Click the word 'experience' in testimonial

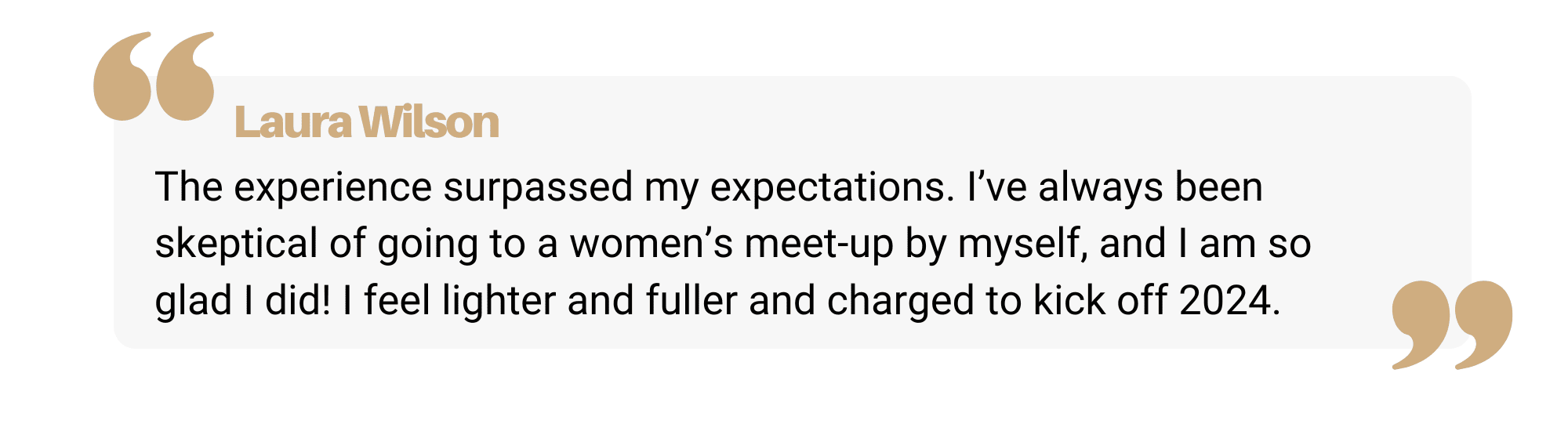pos(332,188)
